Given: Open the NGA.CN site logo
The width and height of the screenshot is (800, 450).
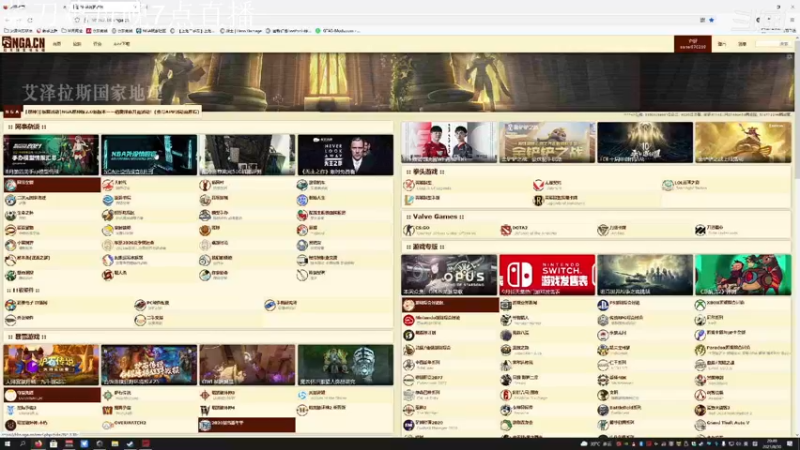Looking at the screenshot, I should 23,44.
